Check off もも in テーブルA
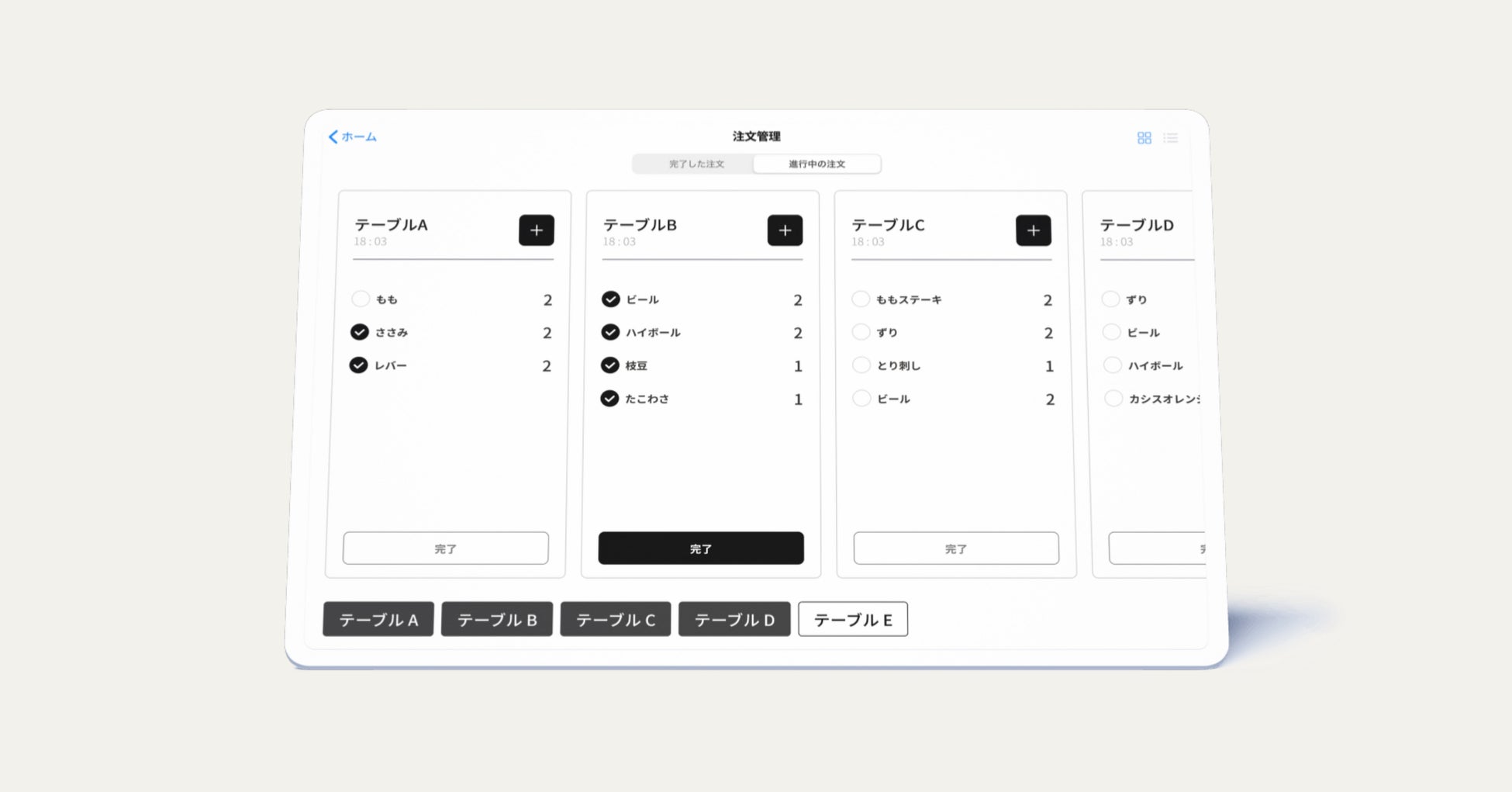The width and height of the screenshot is (1512, 792). point(361,299)
